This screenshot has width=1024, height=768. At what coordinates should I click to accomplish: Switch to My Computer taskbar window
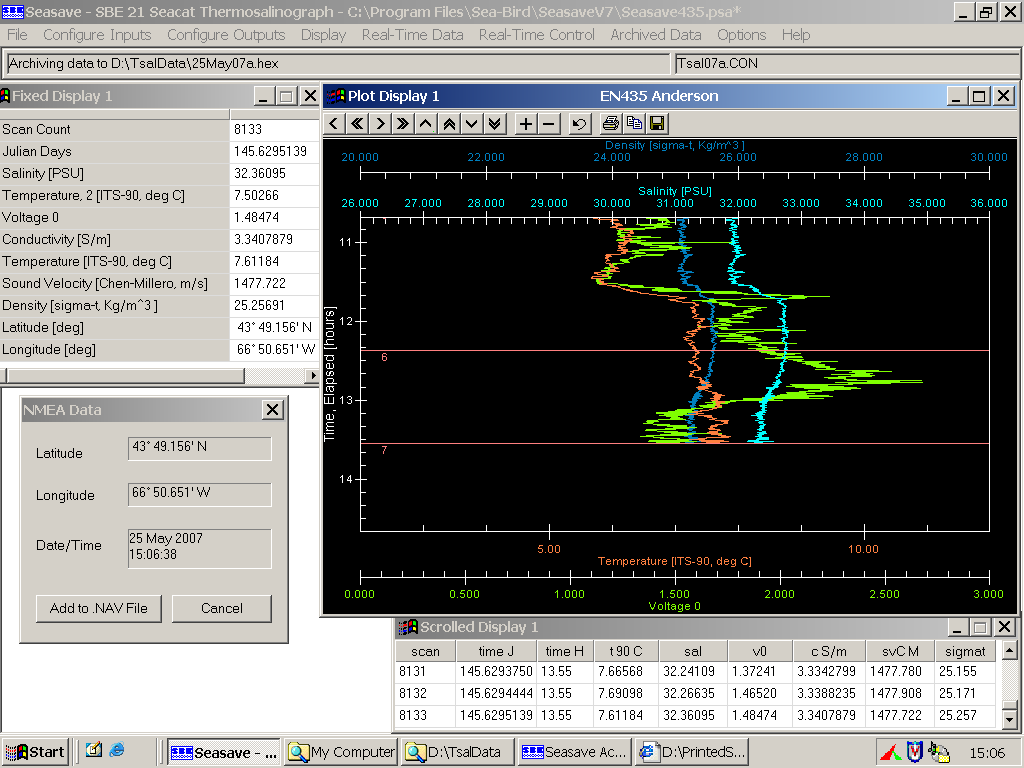pyautogui.click(x=341, y=752)
